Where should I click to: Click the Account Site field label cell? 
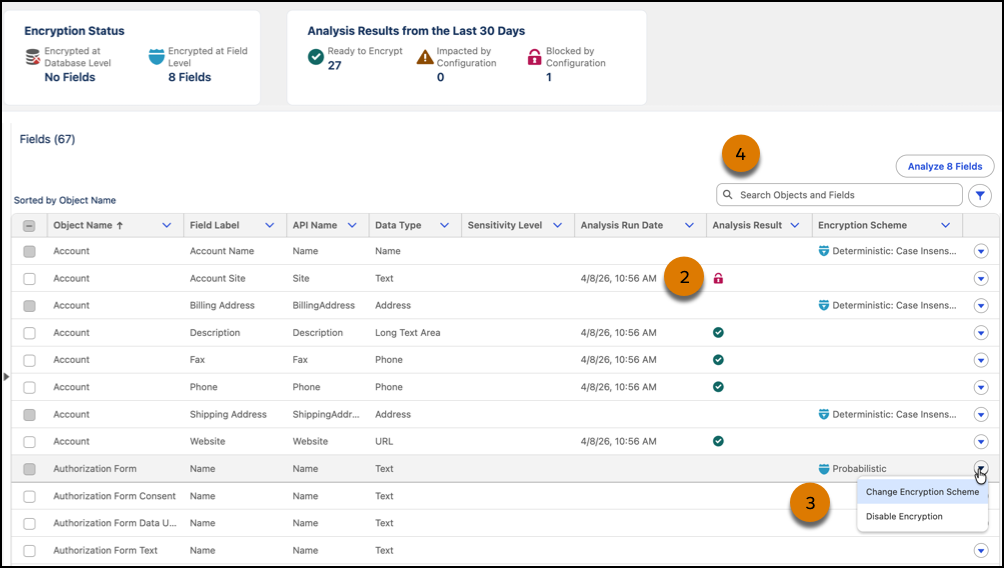coord(218,279)
